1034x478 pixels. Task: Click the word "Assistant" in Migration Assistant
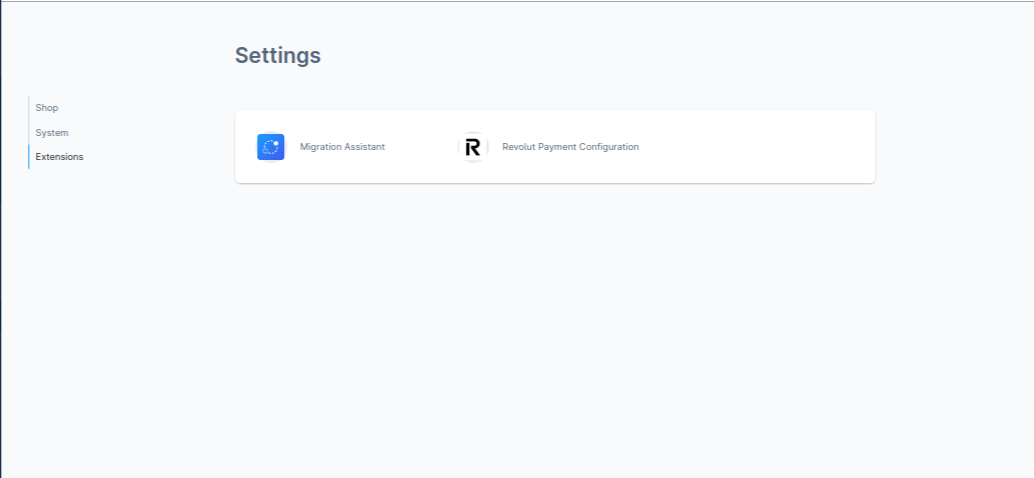point(364,147)
